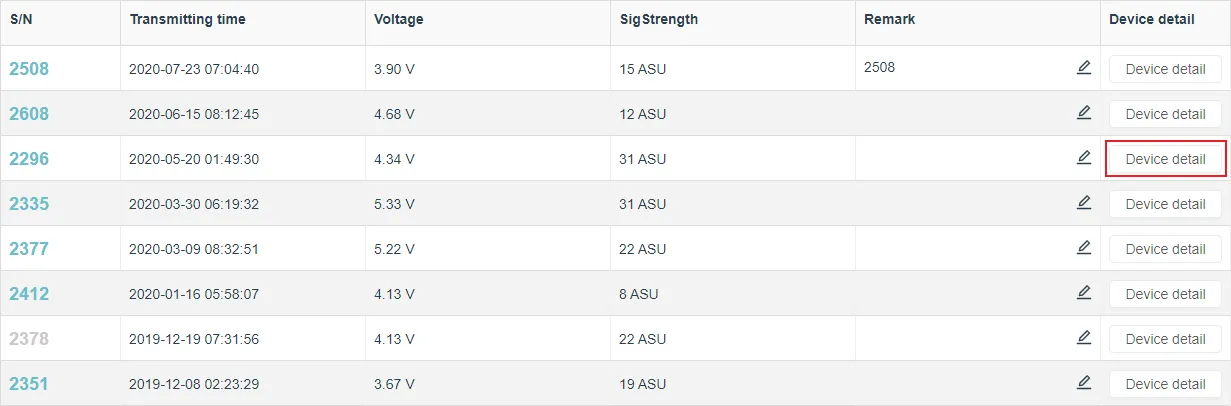Sort by Transmitting time column header
This screenshot has width=1231, height=406.
[x=187, y=19]
